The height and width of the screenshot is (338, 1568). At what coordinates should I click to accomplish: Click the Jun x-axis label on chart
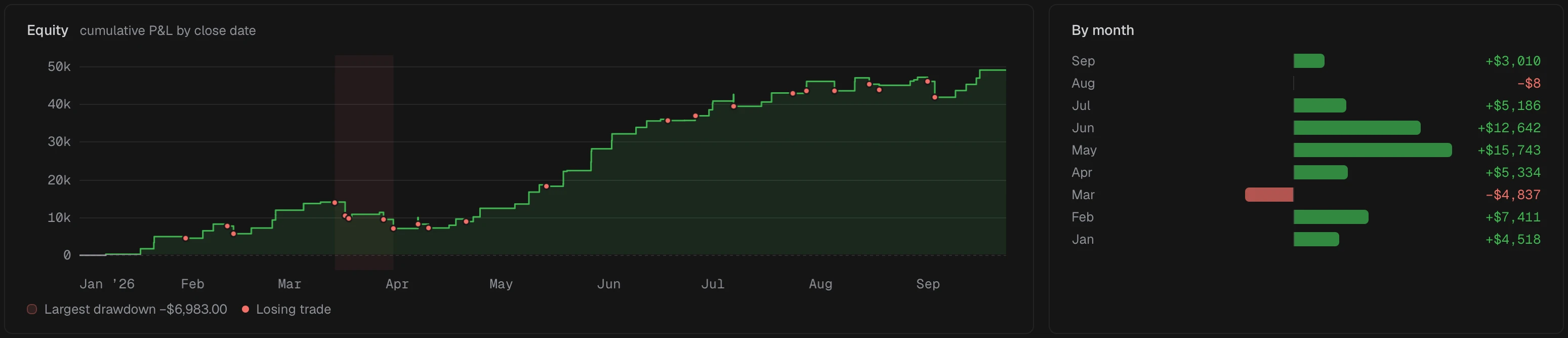609,284
